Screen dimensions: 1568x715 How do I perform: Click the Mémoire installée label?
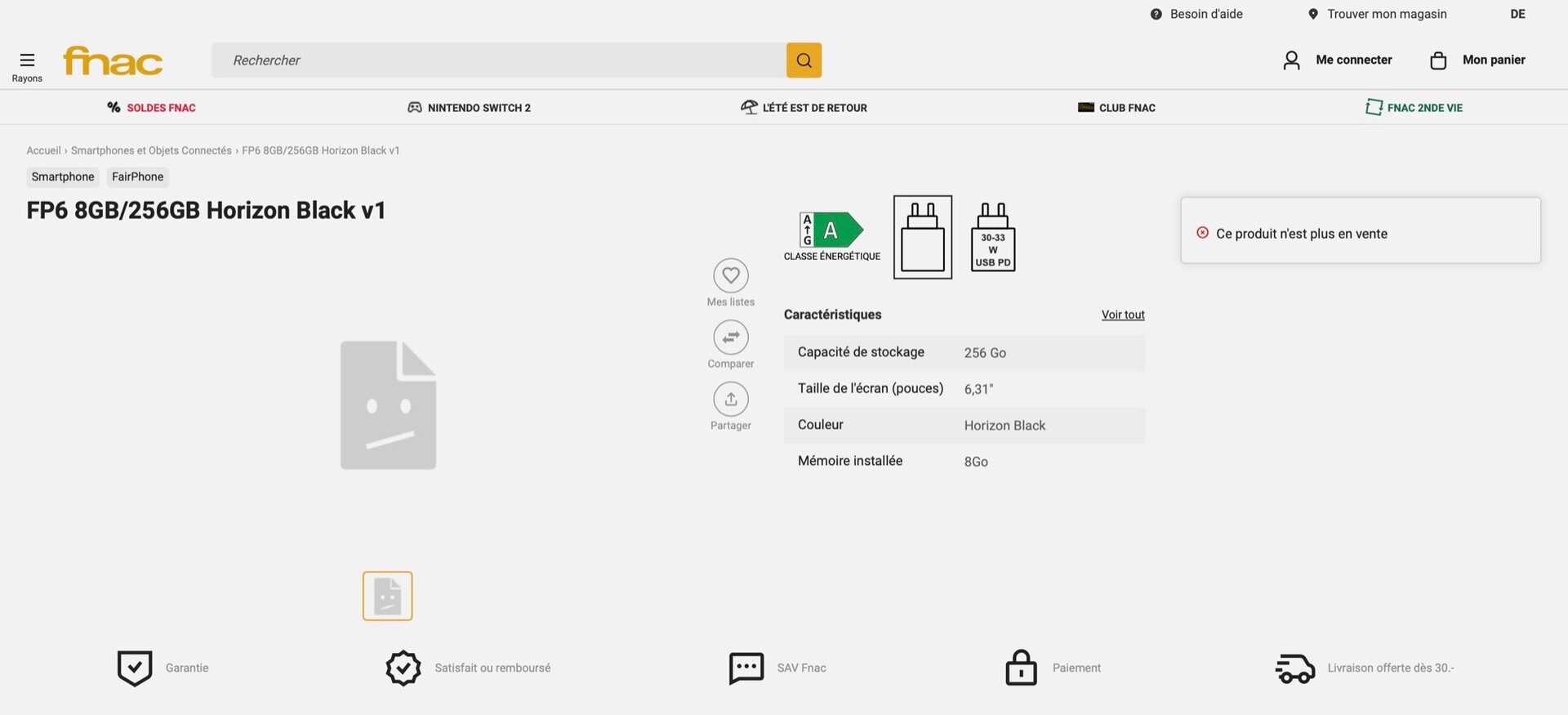click(x=850, y=461)
